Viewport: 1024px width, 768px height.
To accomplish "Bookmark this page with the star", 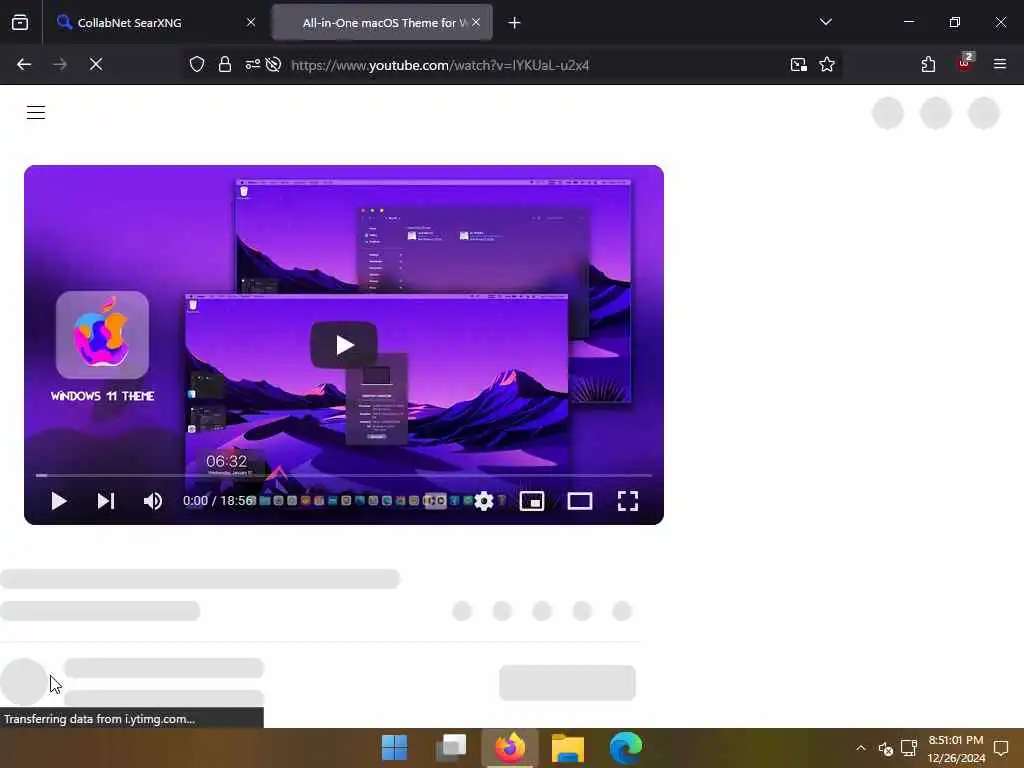I will [x=827, y=65].
